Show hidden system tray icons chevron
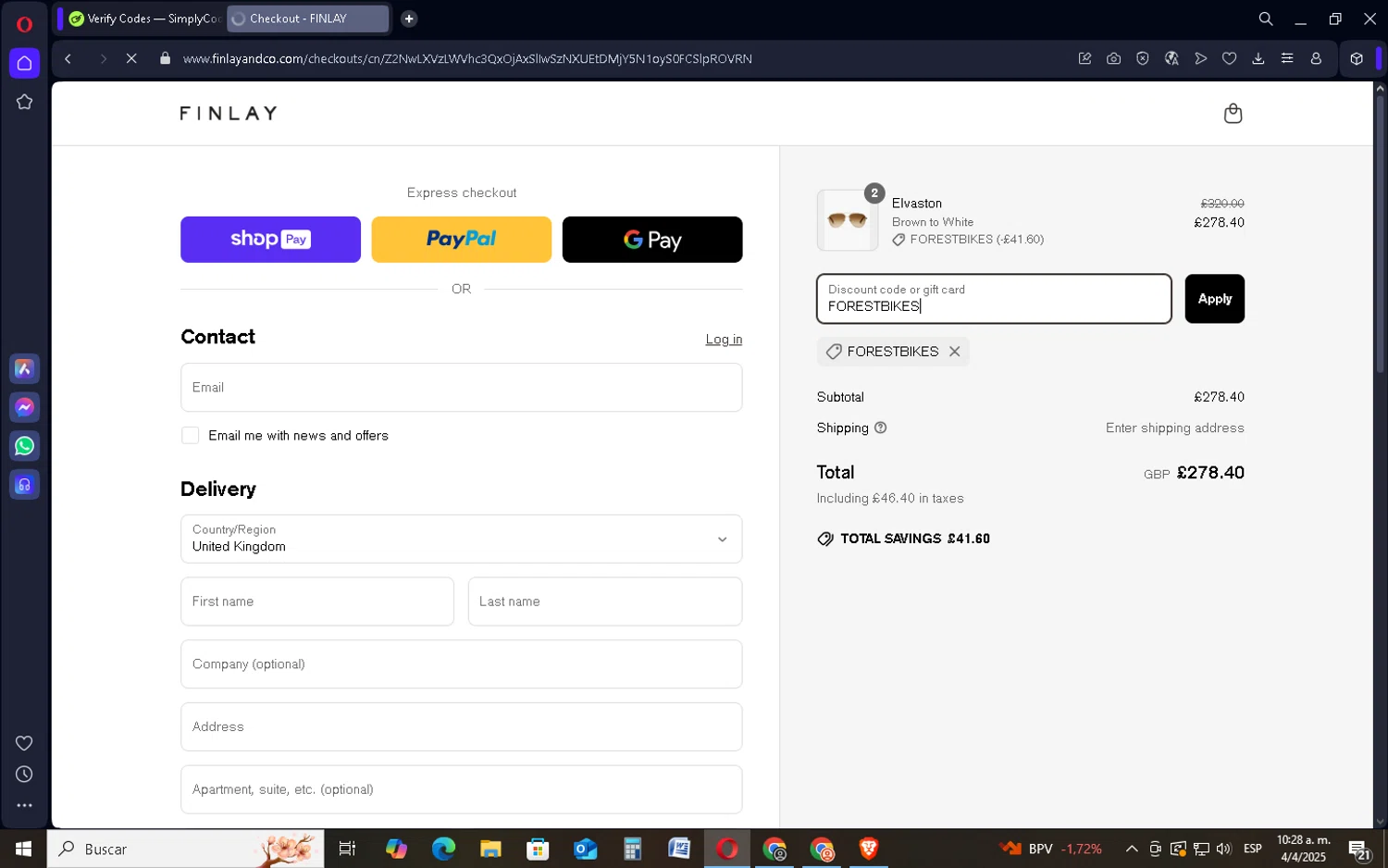1388x868 pixels. [x=1132, y=849]
